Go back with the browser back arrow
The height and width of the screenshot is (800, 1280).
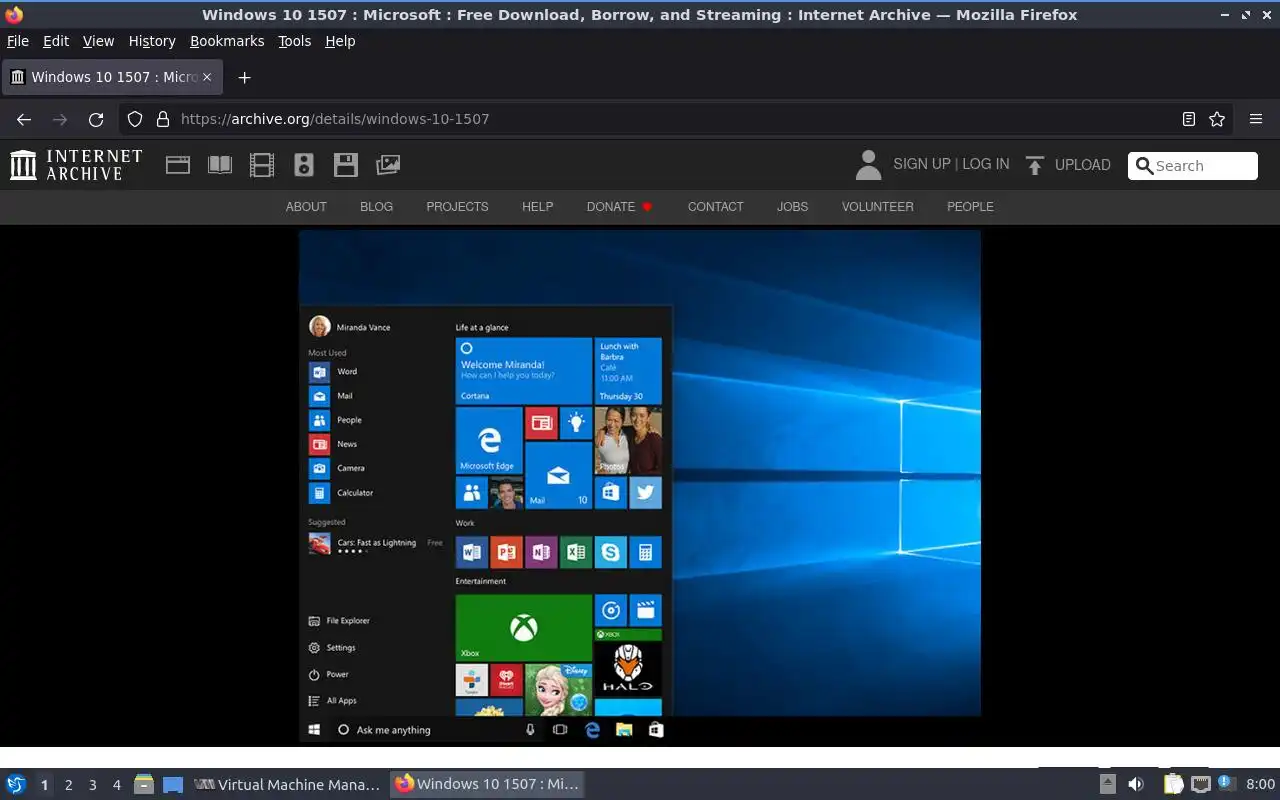coord(24,119)
